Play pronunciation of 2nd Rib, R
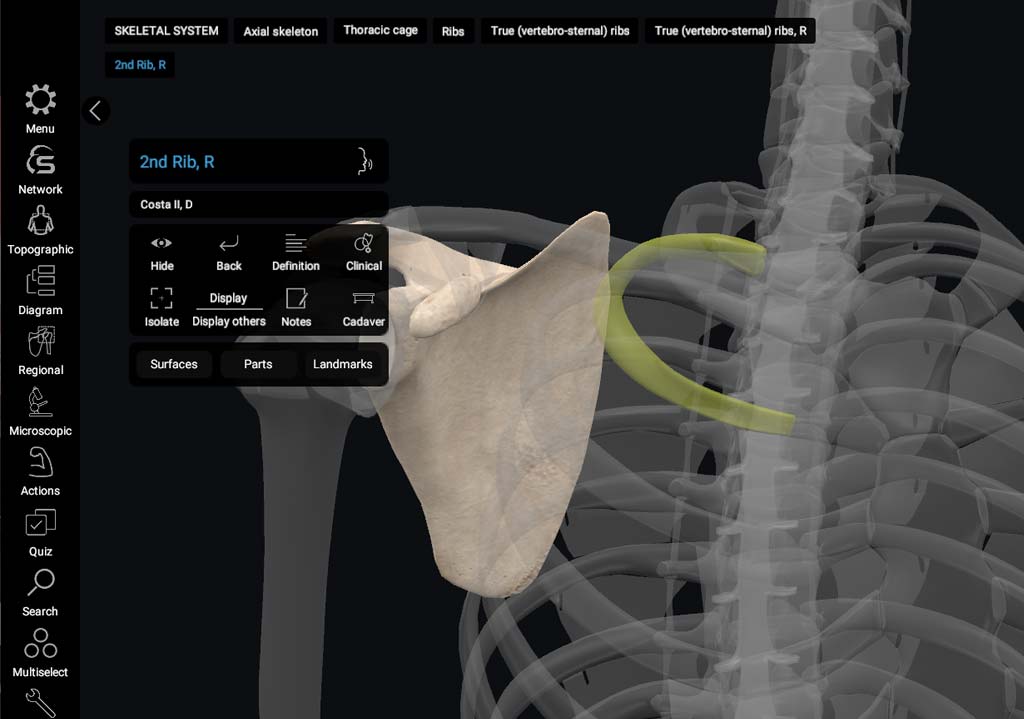 pyautogui.click(x=364, y=161)
